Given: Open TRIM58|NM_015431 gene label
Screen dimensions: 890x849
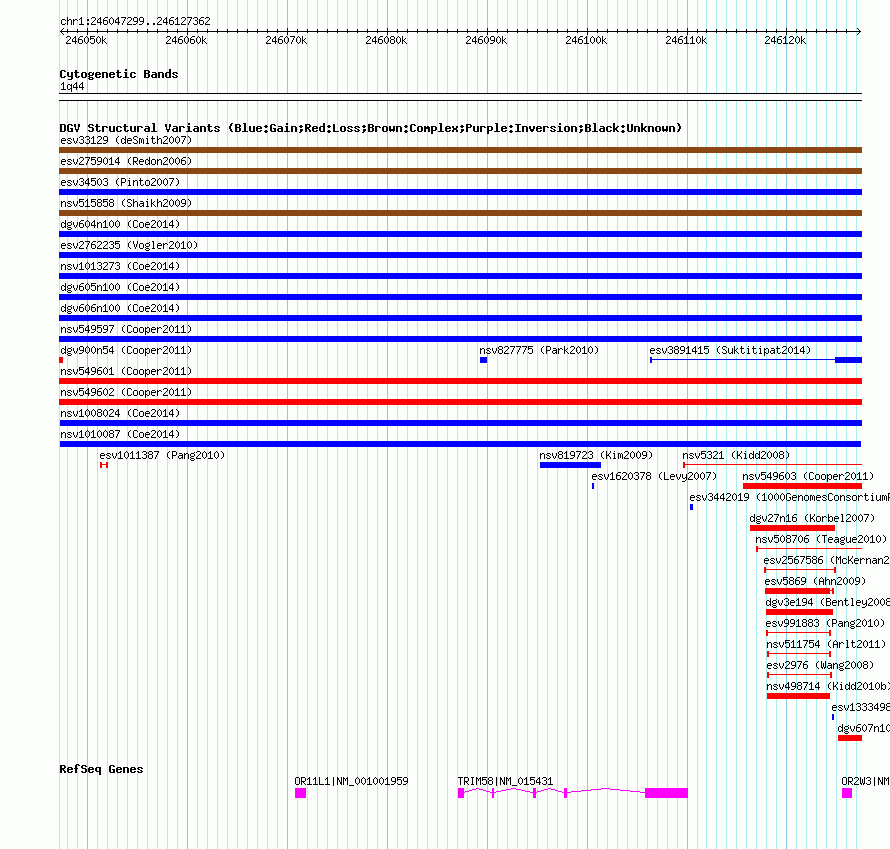Looking at the screenshot, I should [505, 781].
